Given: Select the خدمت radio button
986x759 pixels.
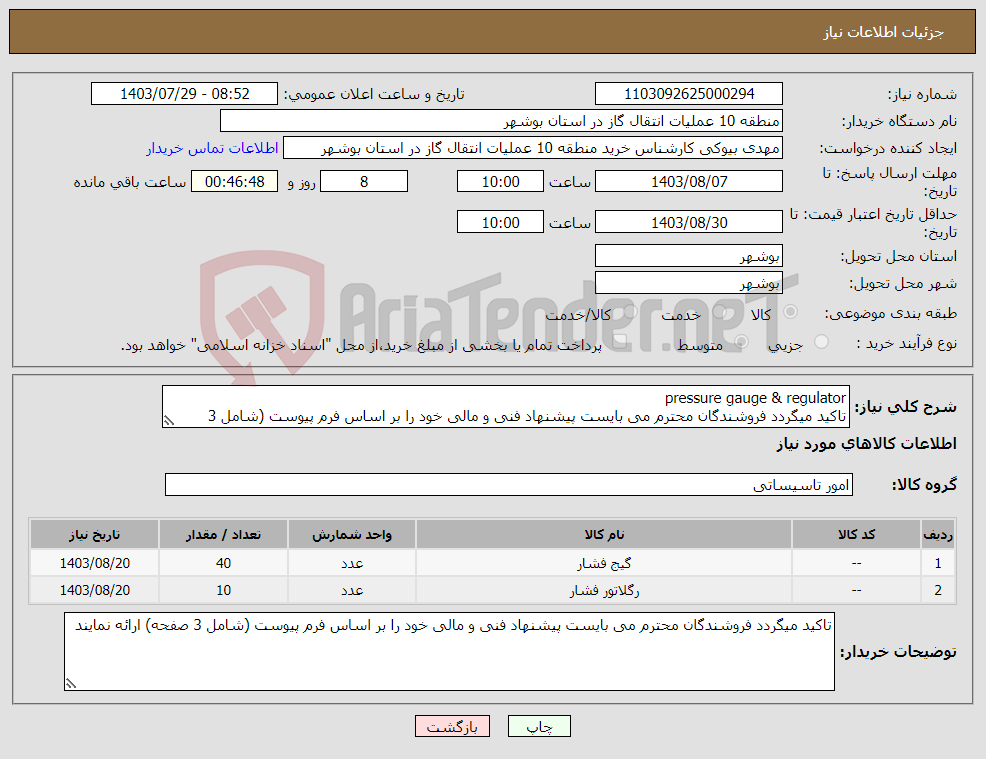Looking at the screenshot, I should (x=720, y=313).
